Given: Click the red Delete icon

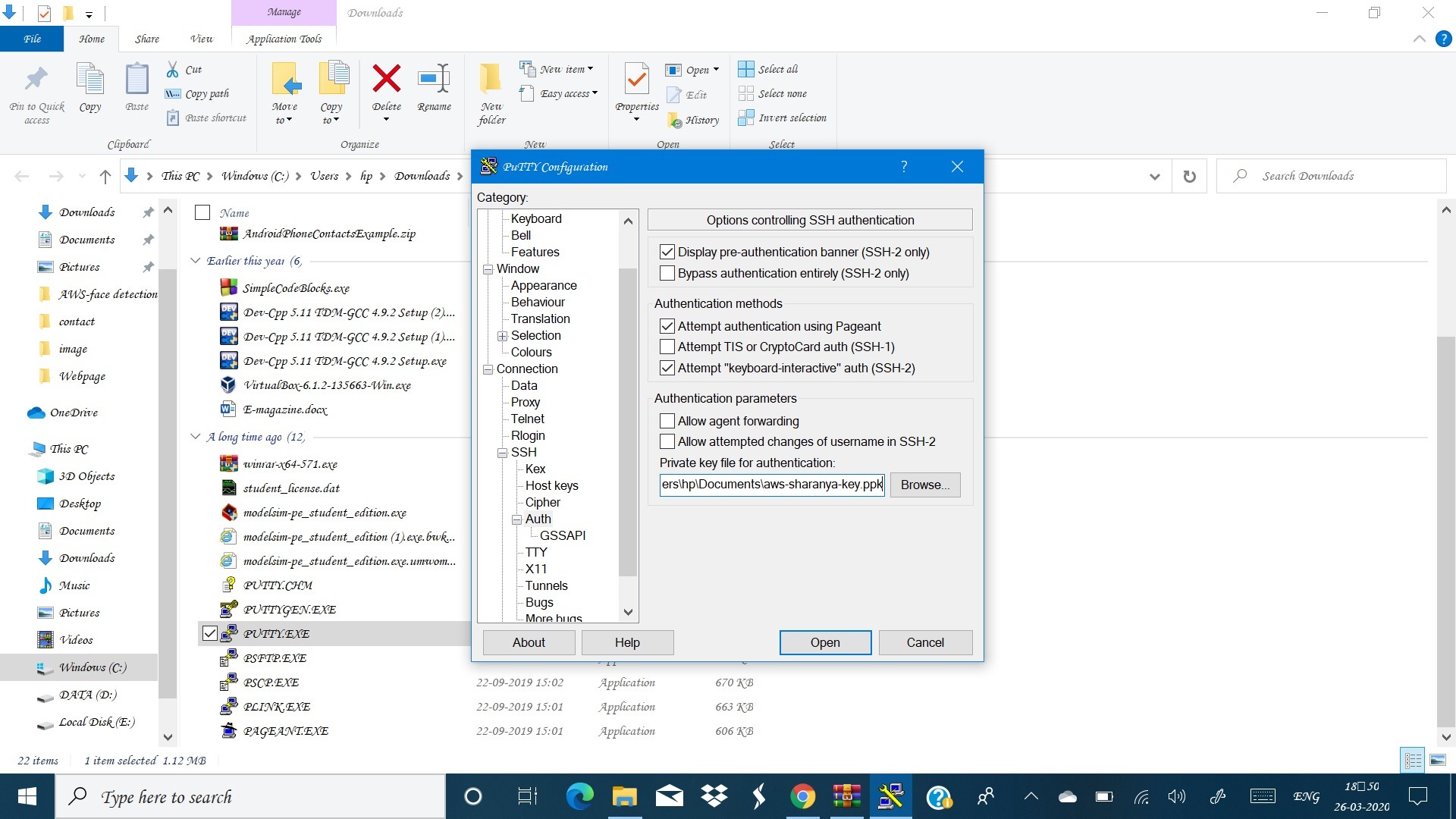Looking at the screenshot, I should pos(387,78).
